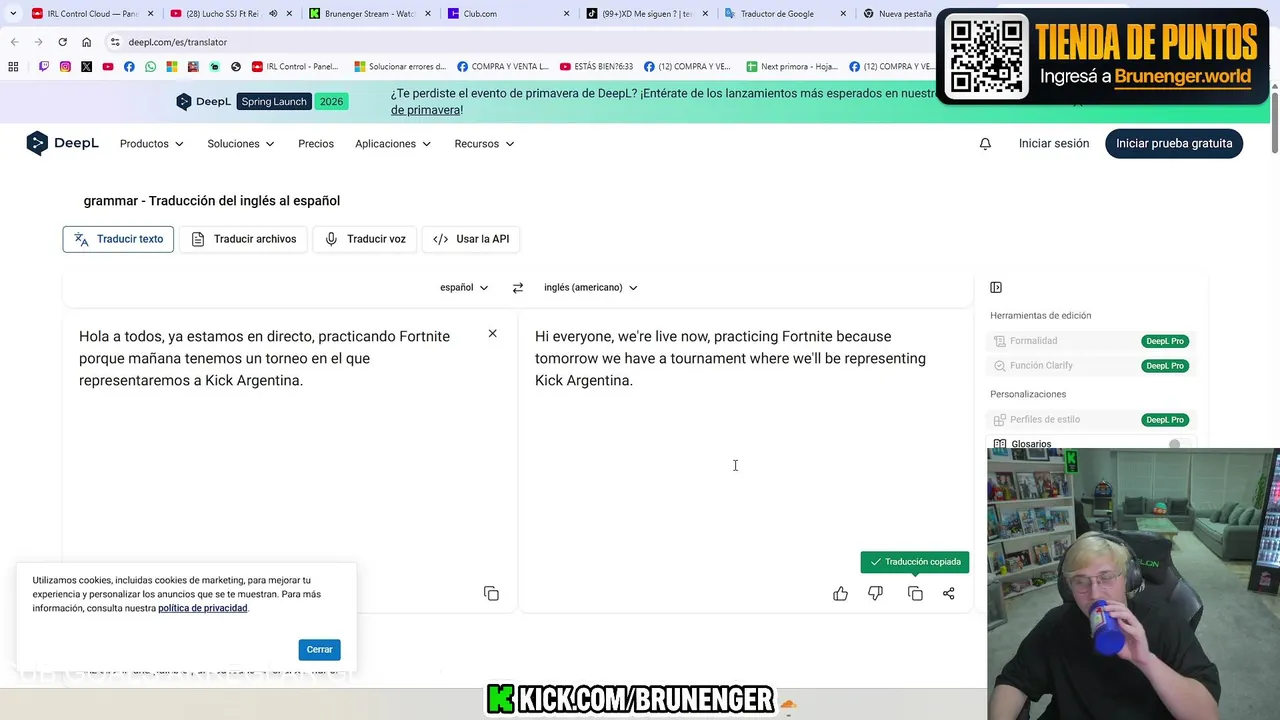Expand the Productos menu
1280x720 pixels.
[152, 144]
